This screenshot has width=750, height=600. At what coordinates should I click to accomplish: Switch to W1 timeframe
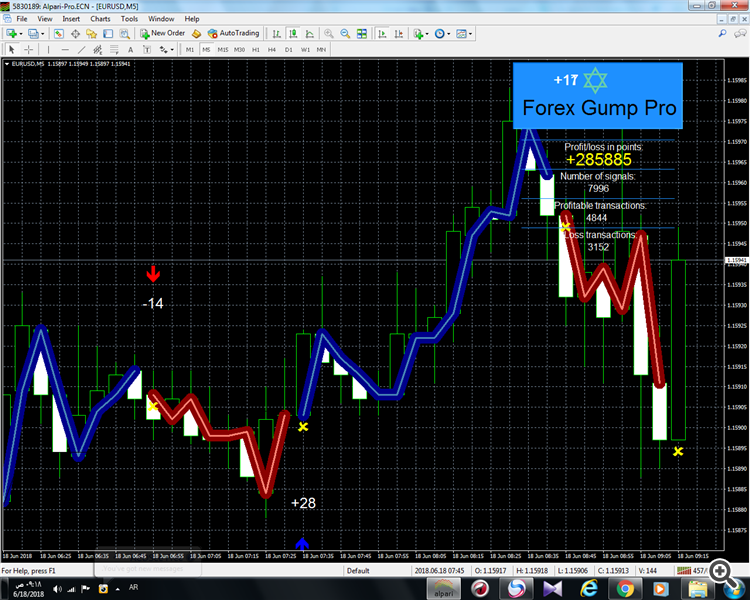pyautogui.click(x=305, y=49)
